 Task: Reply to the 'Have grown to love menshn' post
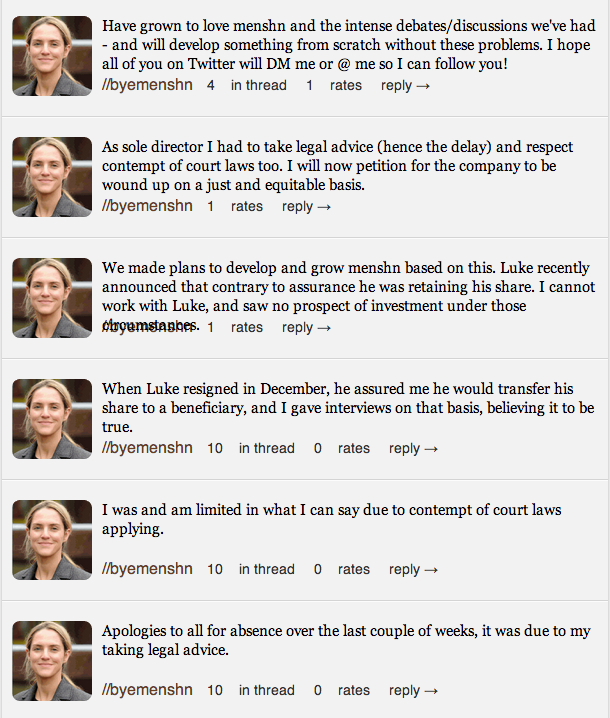(405, 86)
